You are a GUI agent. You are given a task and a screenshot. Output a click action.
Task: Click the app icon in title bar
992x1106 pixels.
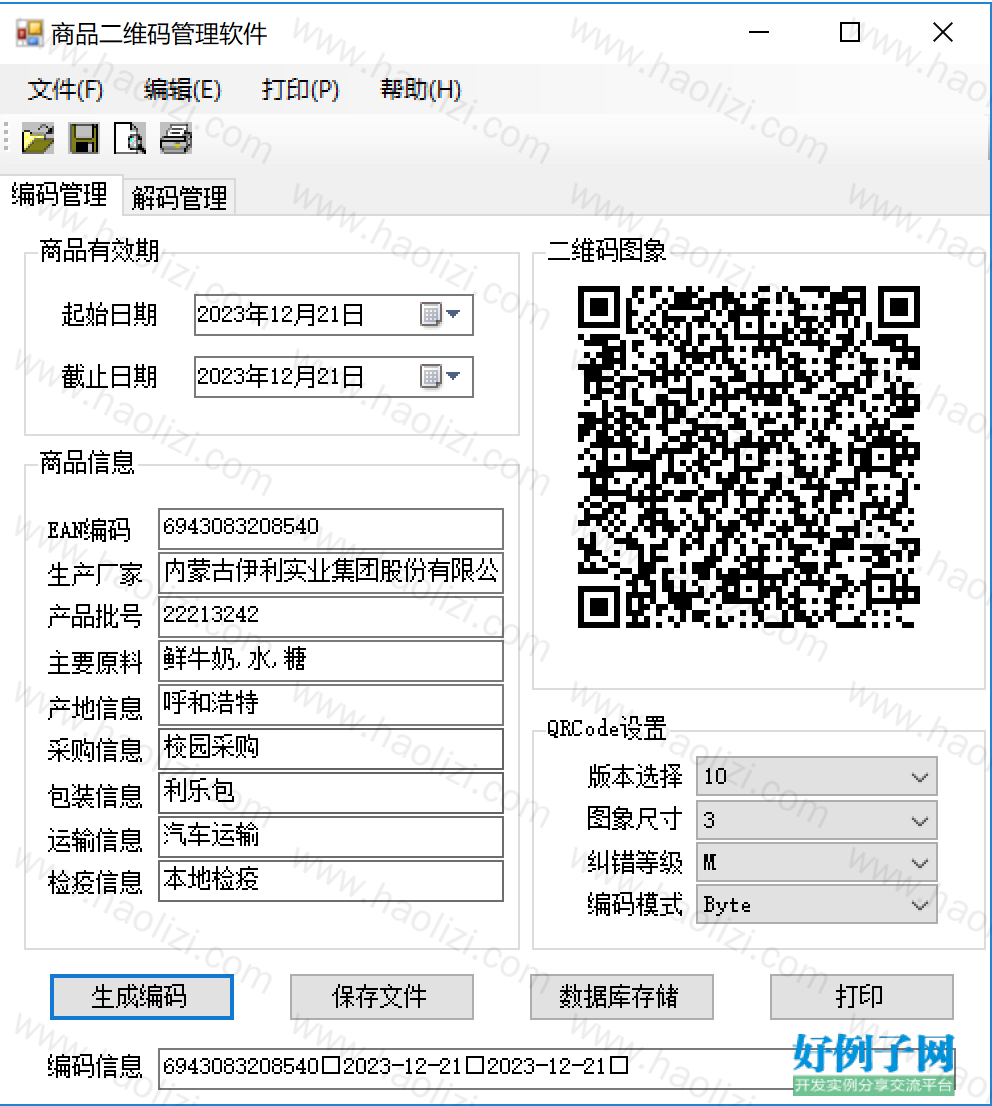30,33
